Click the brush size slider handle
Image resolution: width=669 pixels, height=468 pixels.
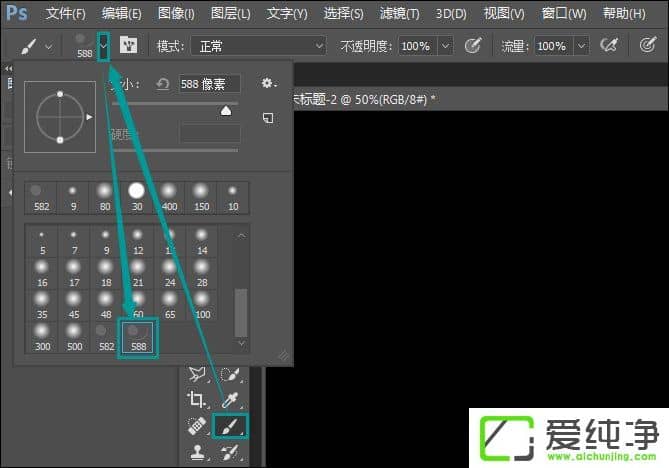point(226,110)
